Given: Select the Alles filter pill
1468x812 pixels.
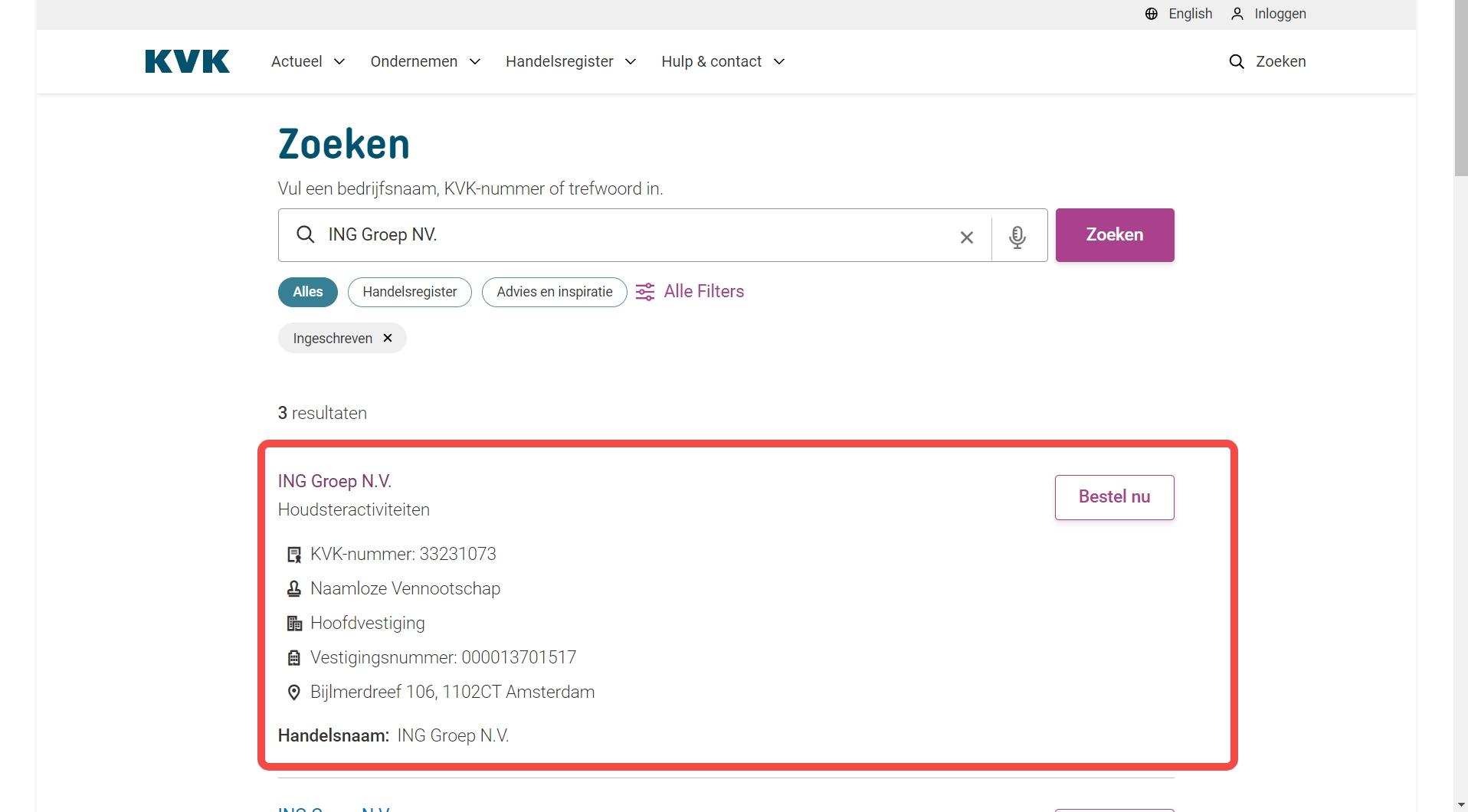Looking at the screenshot, I should (x=308, y=292).
